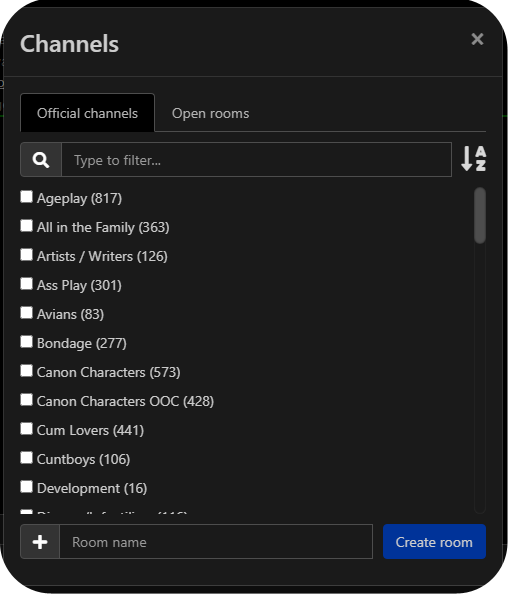
Task: Select the Official channels tab
Action: tap(87, 113)
